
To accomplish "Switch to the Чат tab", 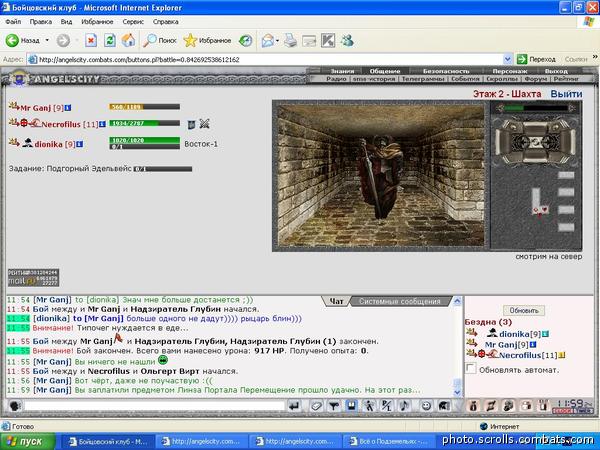I will coord(336,302).
